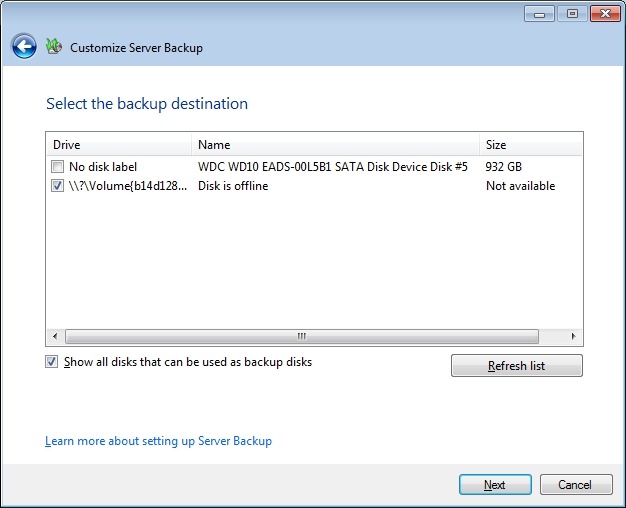Viewport: 626px width, 508px height.
Task: Uncheck the \\?\Volume drive checkbox
Action: coord(59,186)
